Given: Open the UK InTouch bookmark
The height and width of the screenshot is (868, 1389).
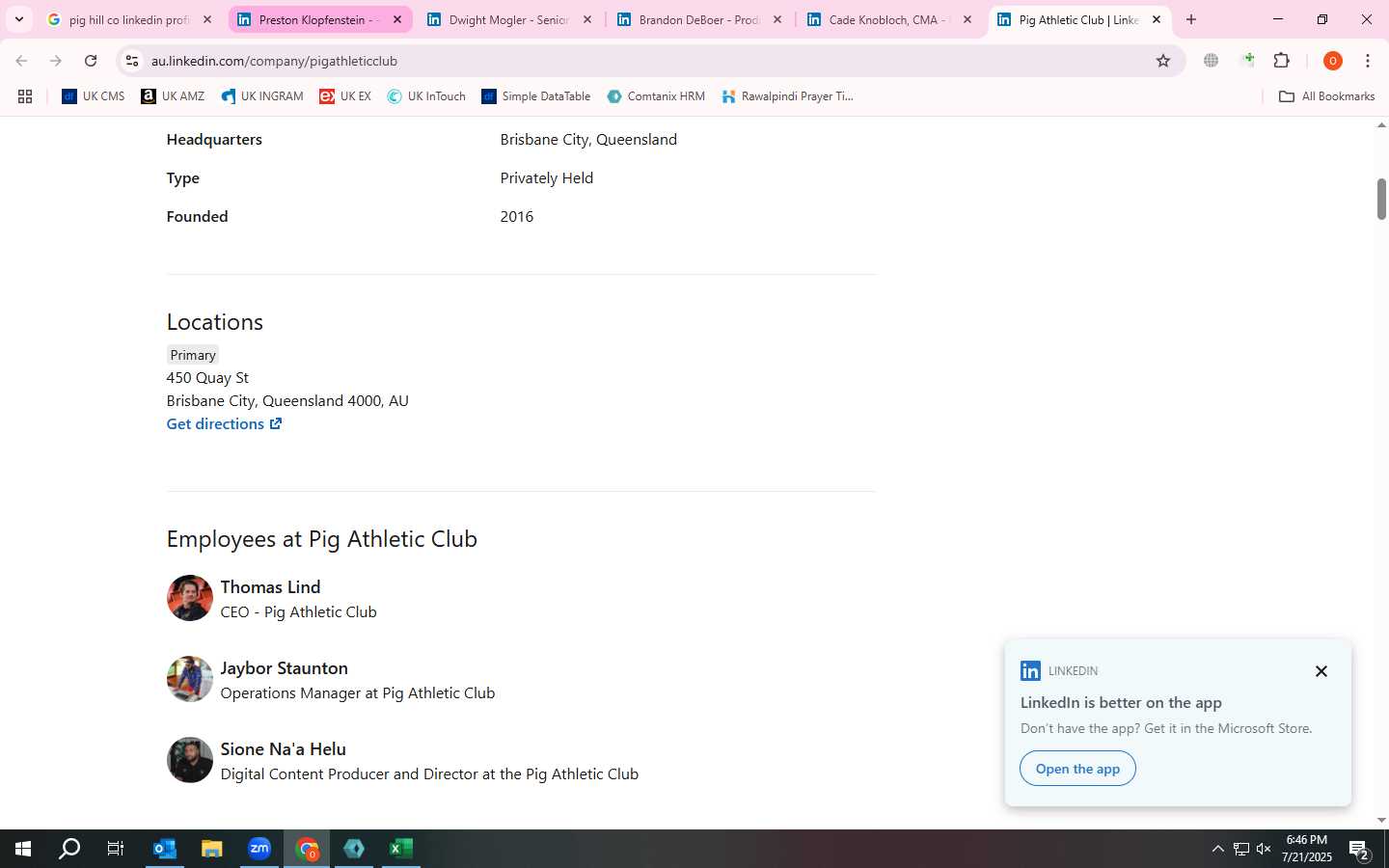Looking at the screenshot, I should pyautogui.click(x=426, y=96).
